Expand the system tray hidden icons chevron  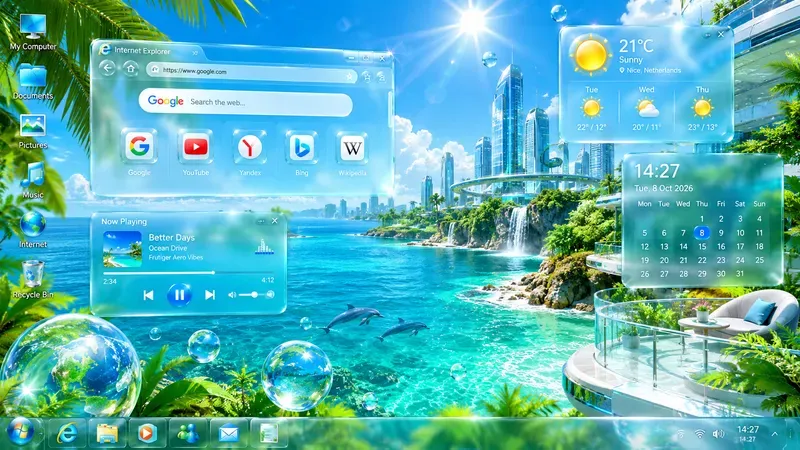pos(775,434)
